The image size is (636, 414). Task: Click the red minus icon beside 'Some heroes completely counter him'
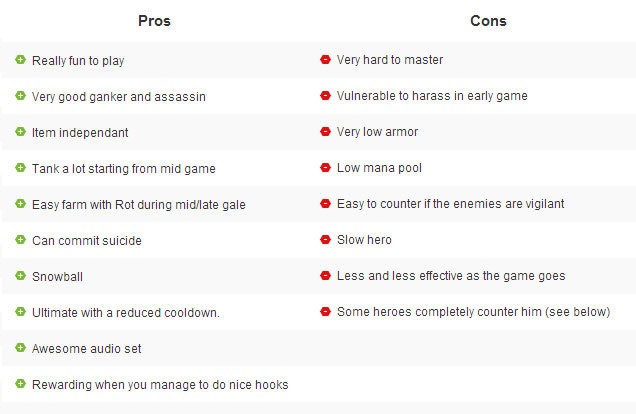(x=325, y=312)
